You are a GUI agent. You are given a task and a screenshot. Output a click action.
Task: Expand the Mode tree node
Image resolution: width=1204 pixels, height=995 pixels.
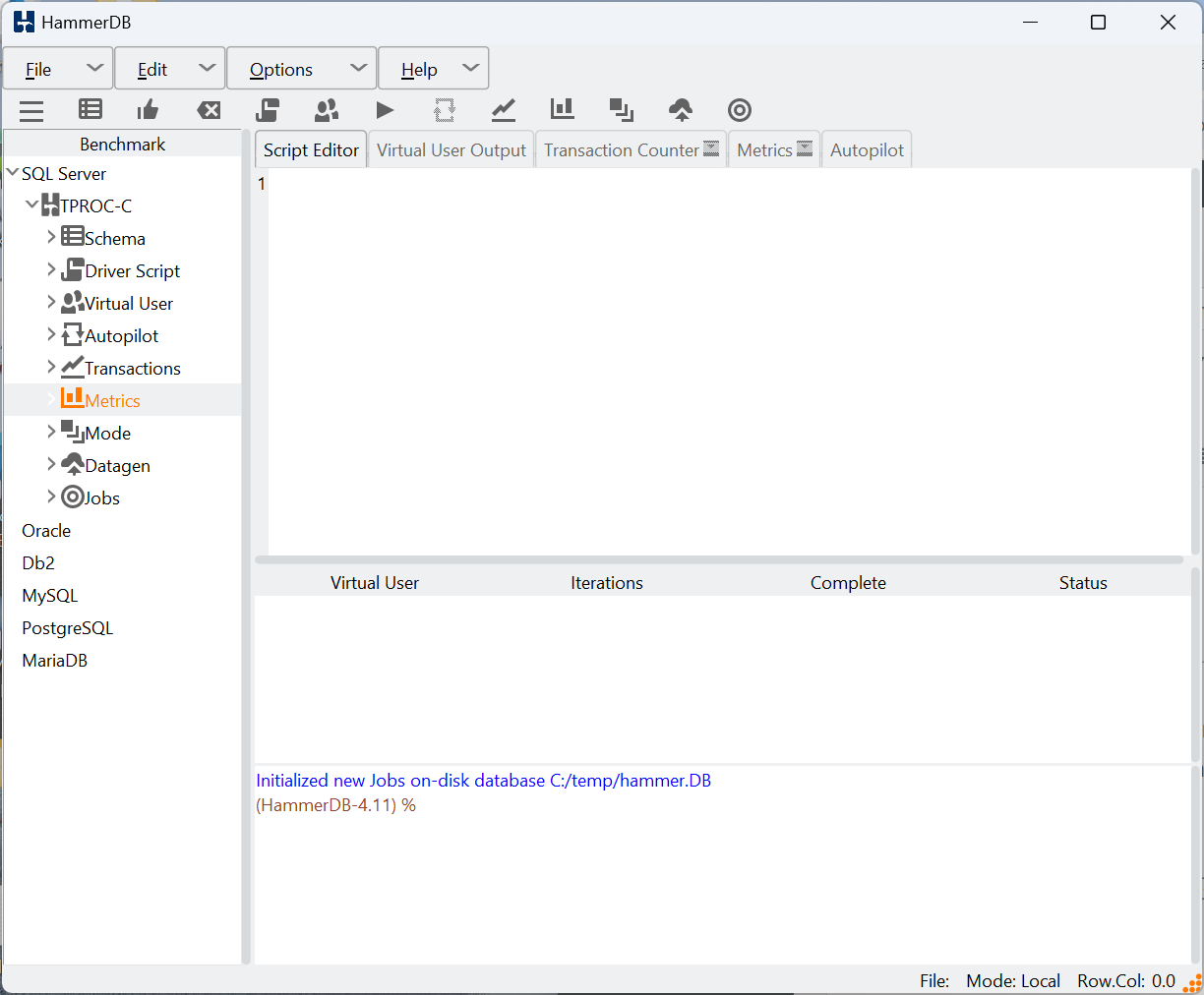click(51, 431)
